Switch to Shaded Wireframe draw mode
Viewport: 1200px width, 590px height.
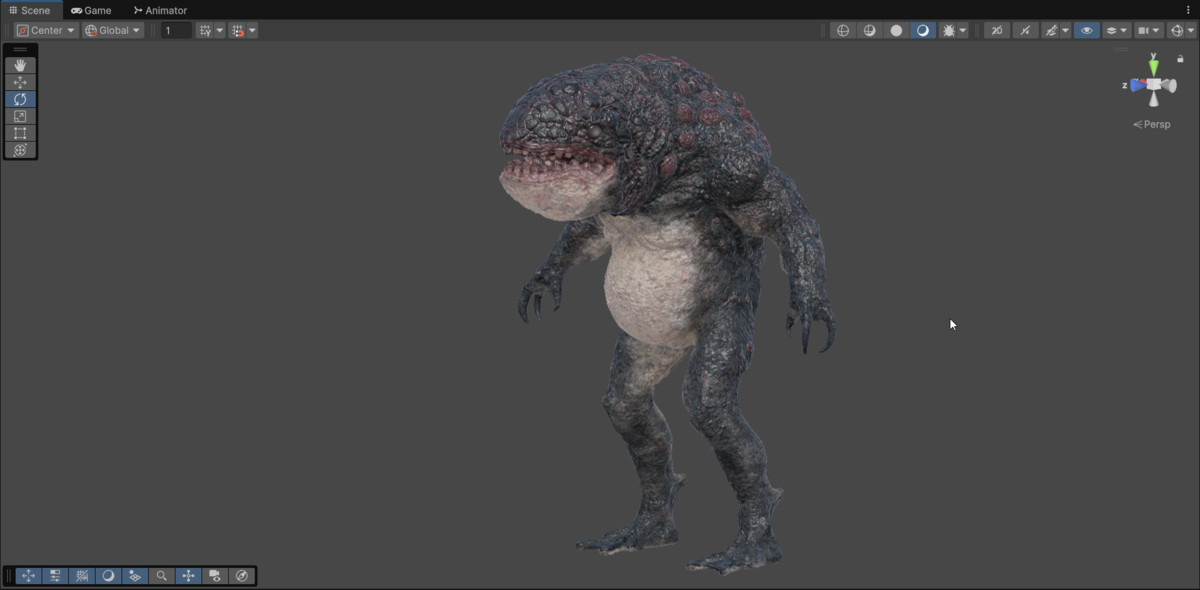870,30
